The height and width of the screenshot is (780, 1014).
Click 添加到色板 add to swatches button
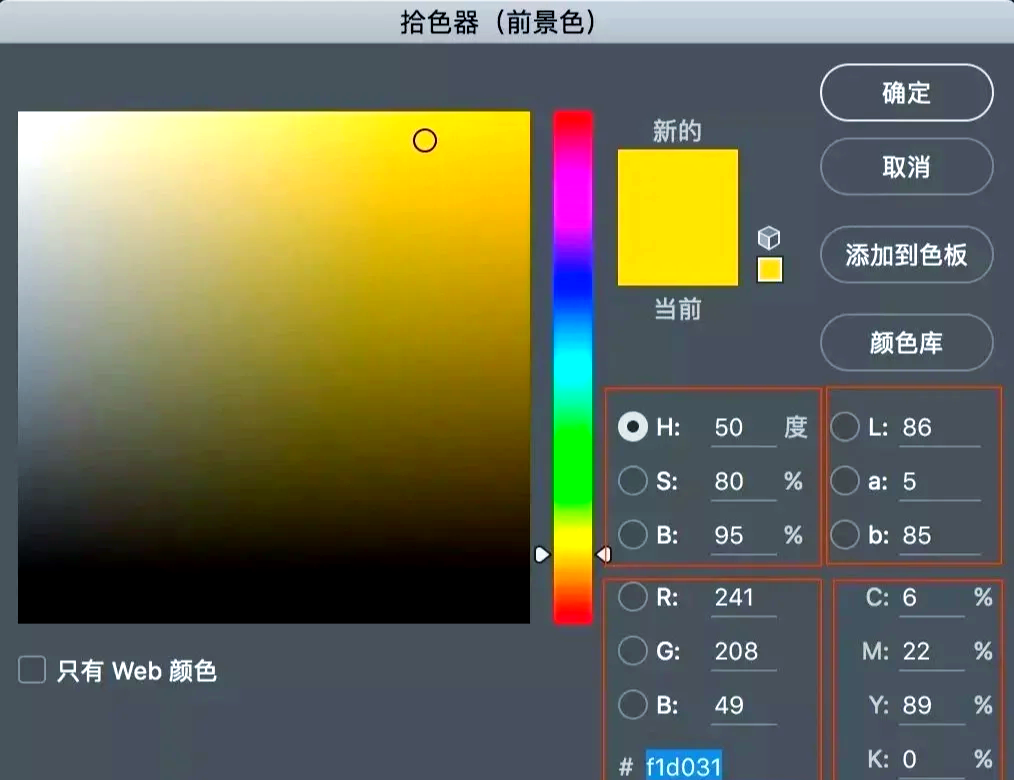coord(906,255)
